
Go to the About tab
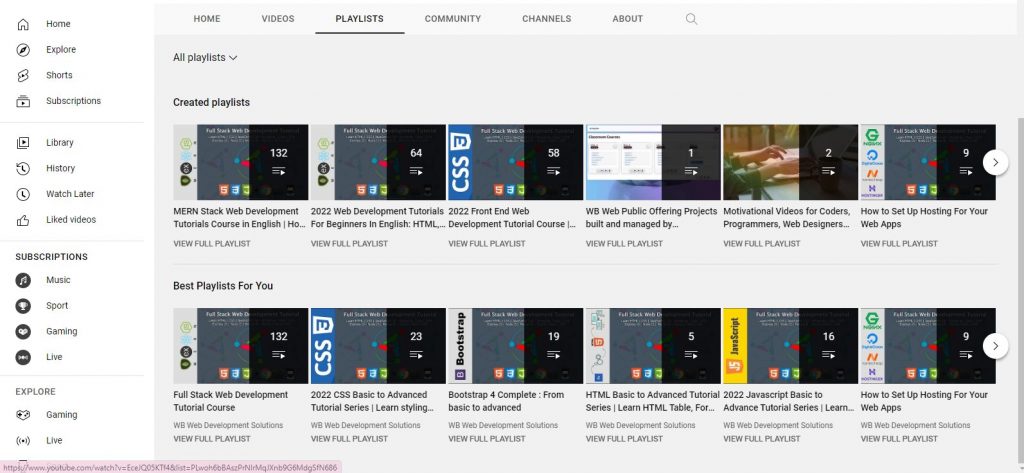[627, 19]
